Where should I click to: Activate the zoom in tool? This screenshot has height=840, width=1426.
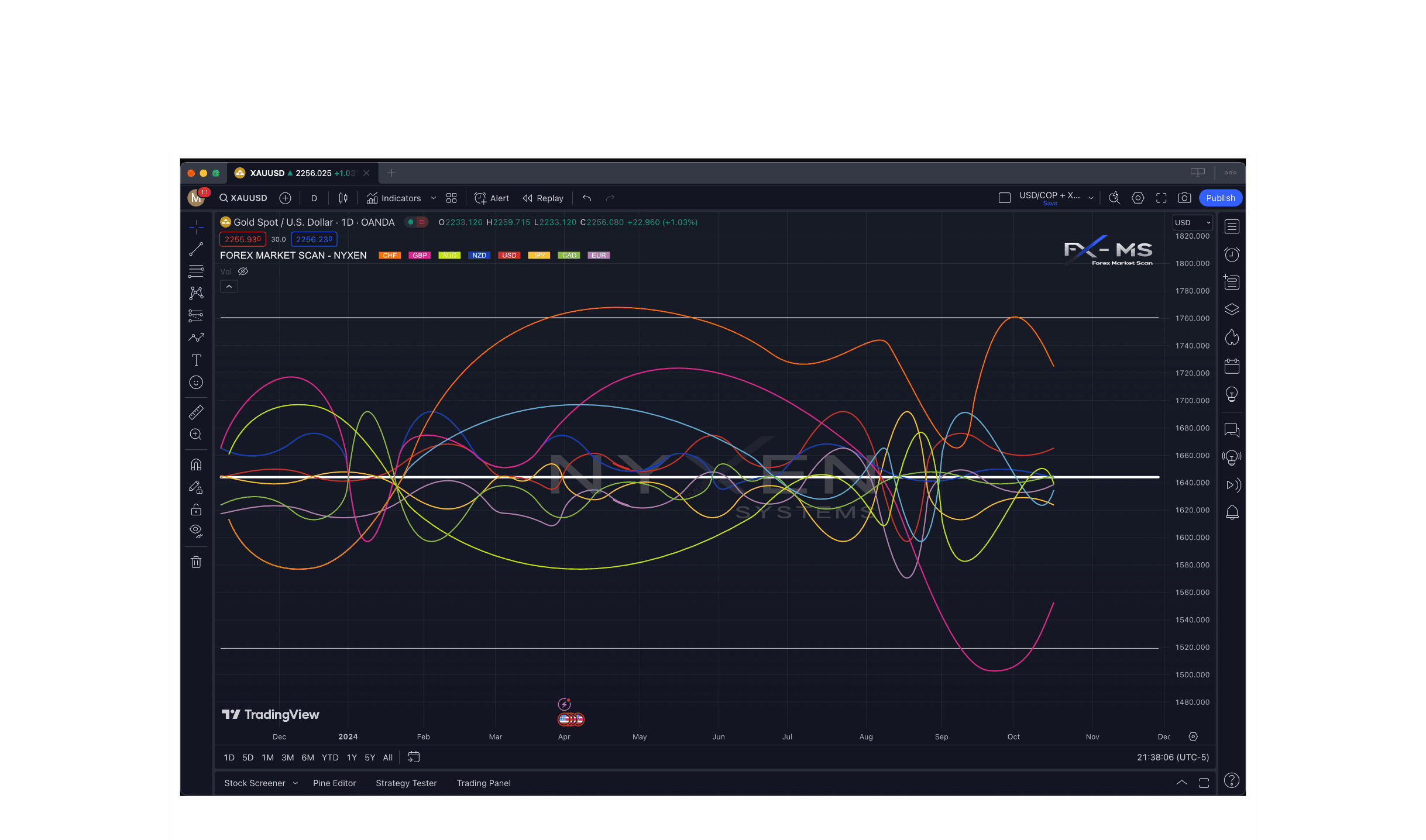tap(196, 435)
